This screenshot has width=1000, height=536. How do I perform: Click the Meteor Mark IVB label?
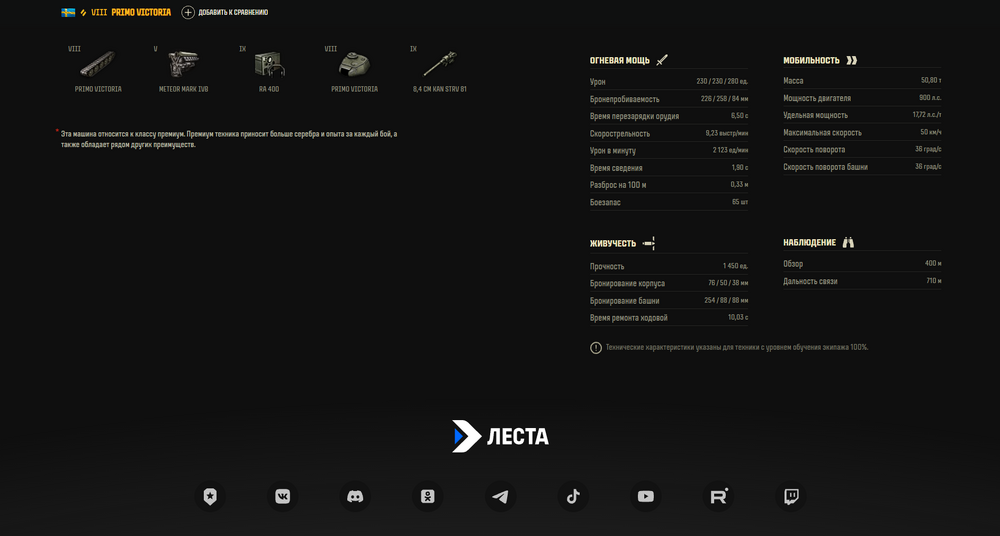[x=183, y=89]
